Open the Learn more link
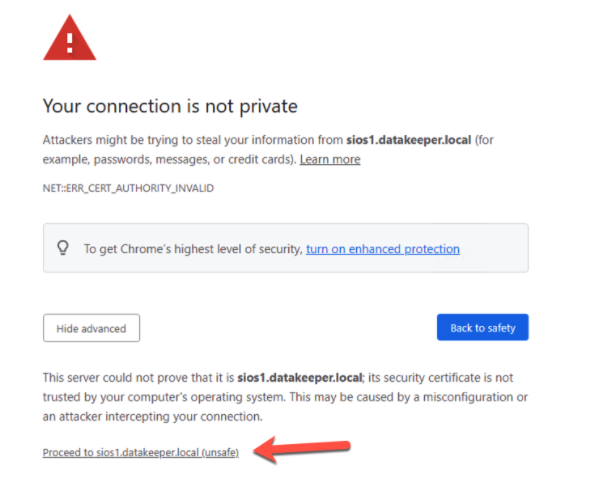Viewport: 606px width, 478px height. pos(330,160)
